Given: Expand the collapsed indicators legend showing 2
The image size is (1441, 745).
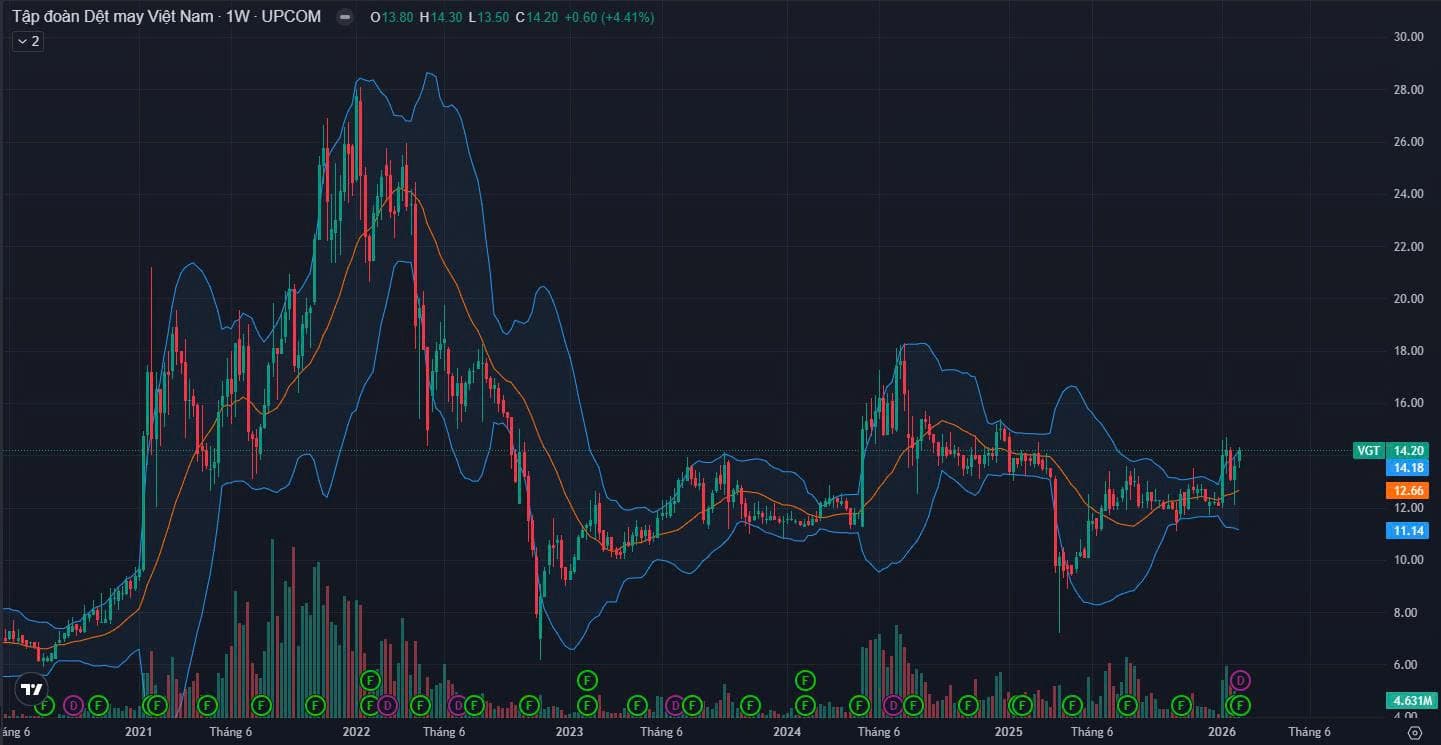Looking at the screenshot, I should 27,41.
